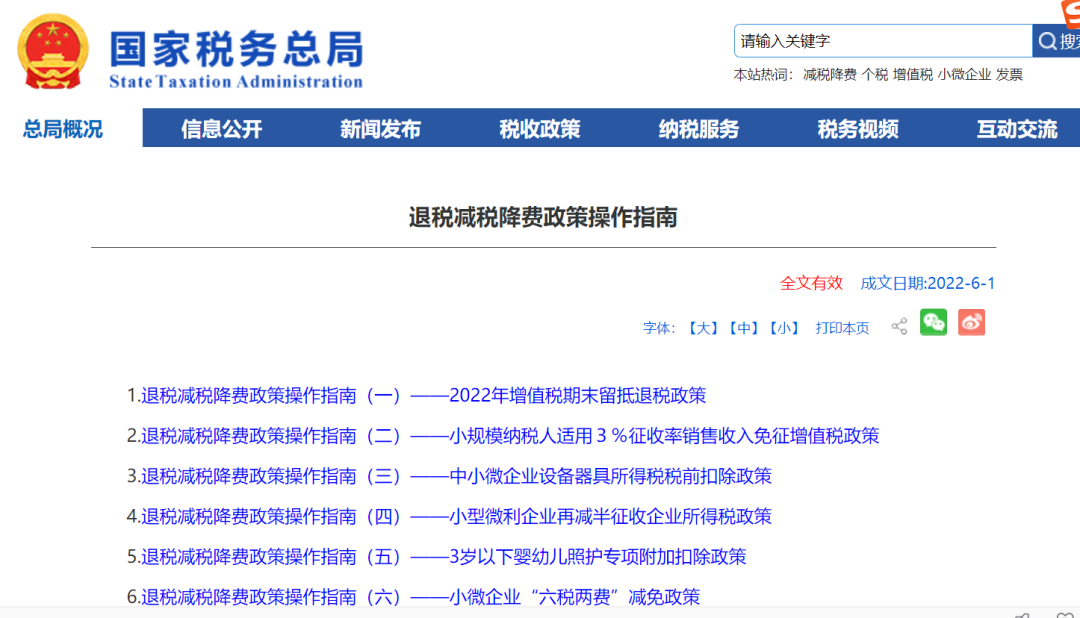
Task: Click hot keyword 发票
Action: click(1009, 74)
